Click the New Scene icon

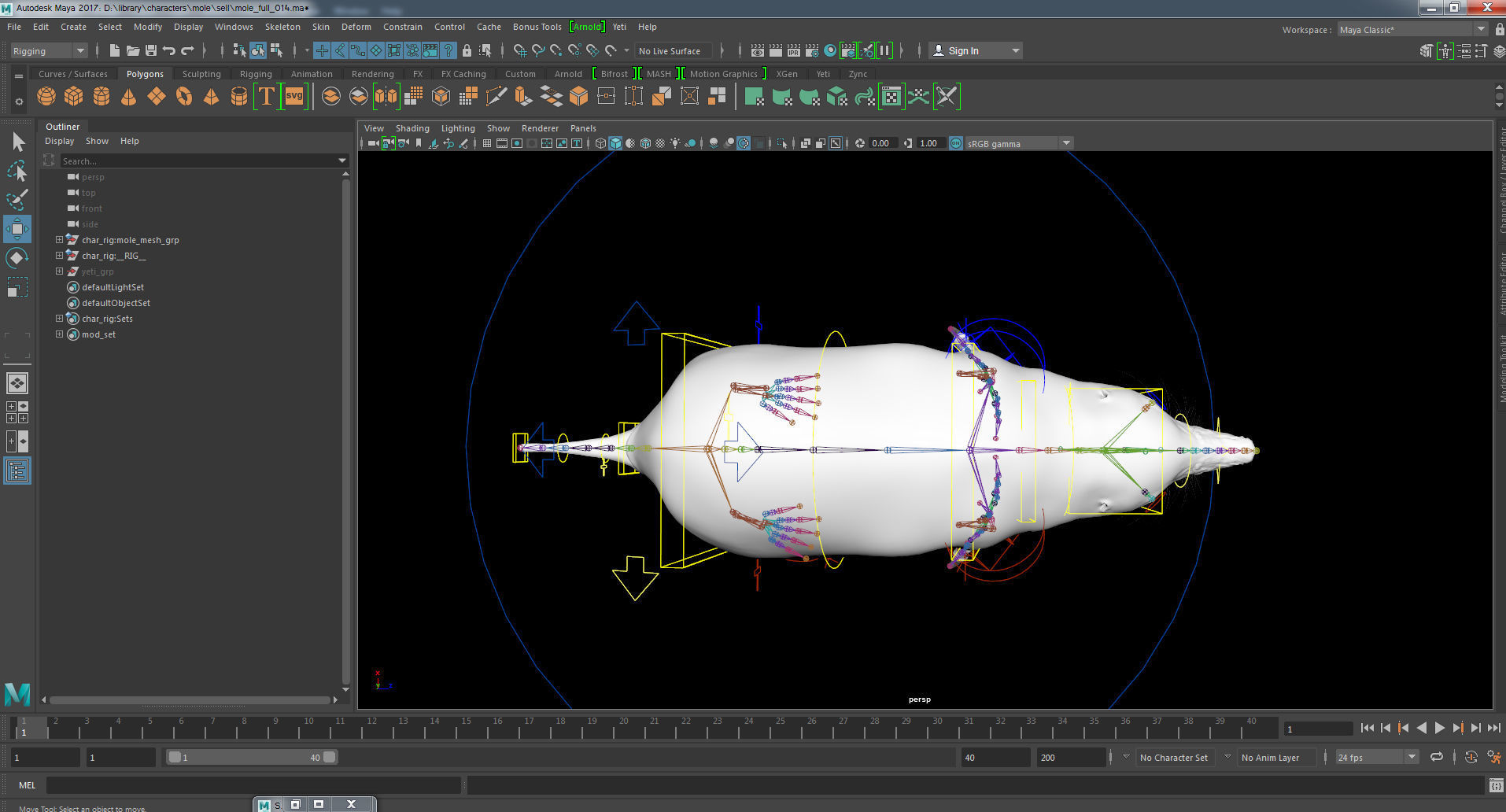coord(115,50)
